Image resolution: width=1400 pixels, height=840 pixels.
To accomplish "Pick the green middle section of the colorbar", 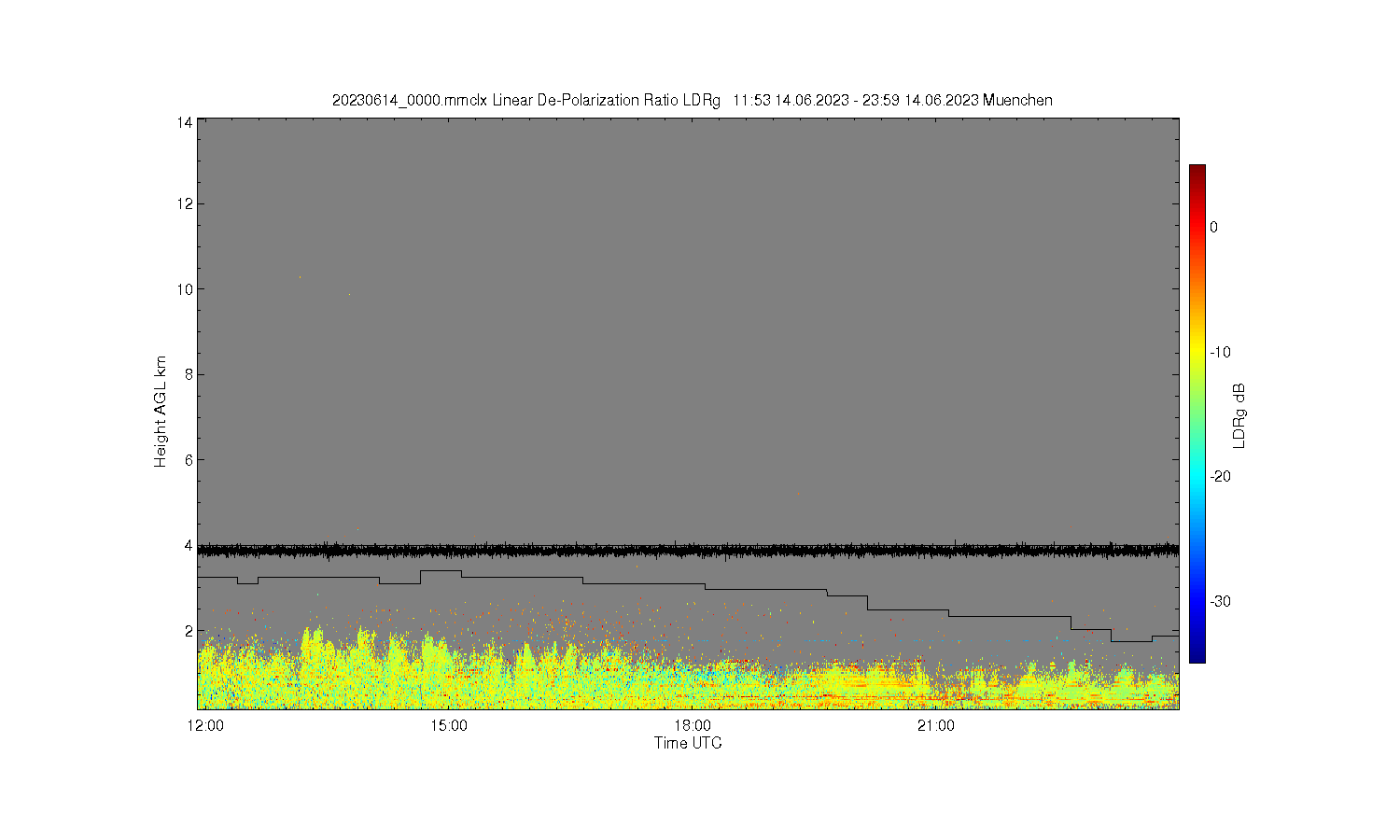I will coord(1197,414).
